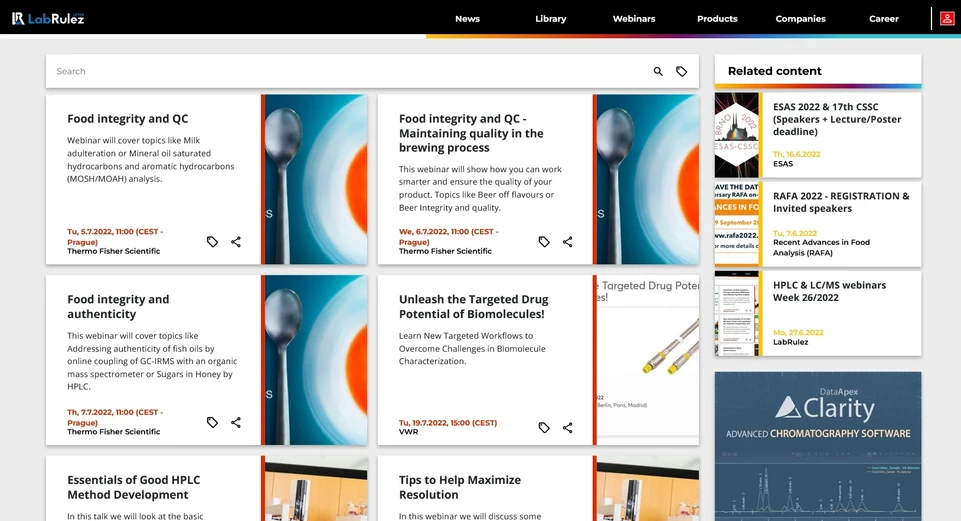Click the tag filter icon in search bar

pos(682,71)
